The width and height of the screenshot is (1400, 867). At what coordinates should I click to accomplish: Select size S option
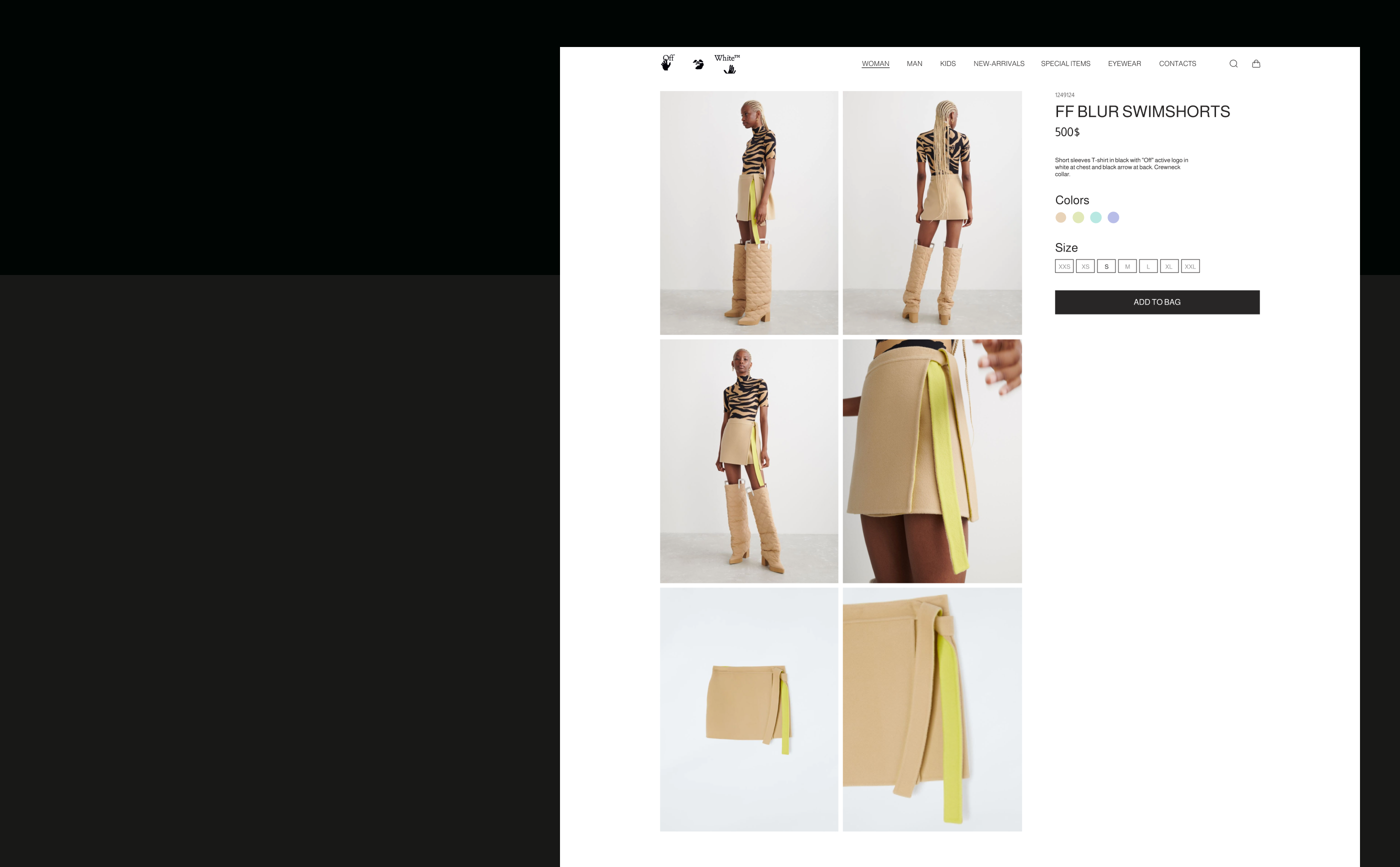point(1106,266)
